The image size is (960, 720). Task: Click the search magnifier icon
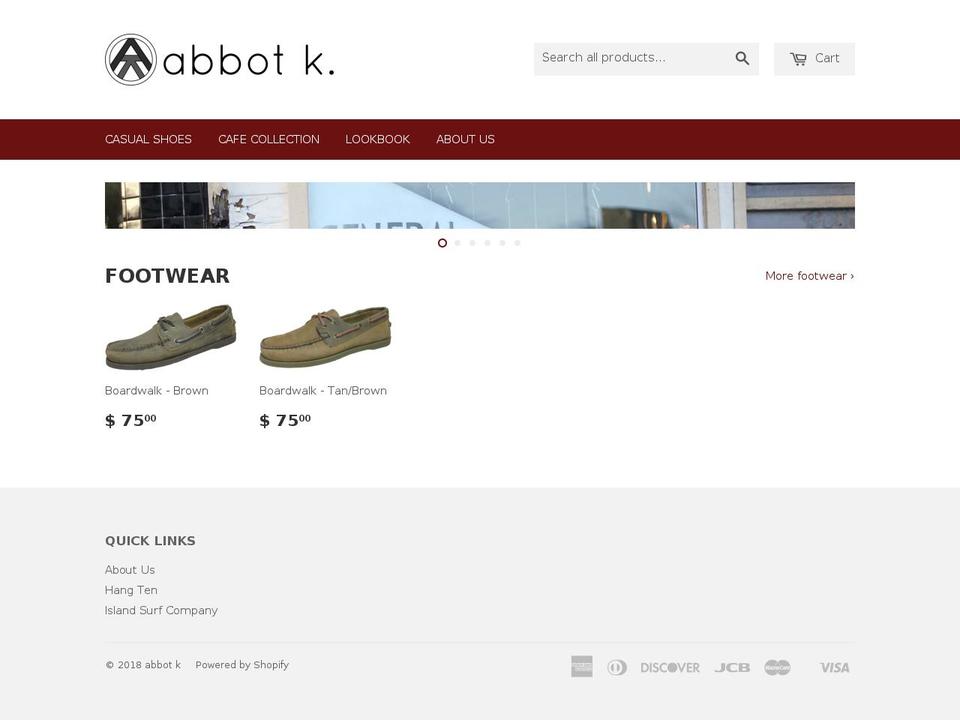coord(742,58)
